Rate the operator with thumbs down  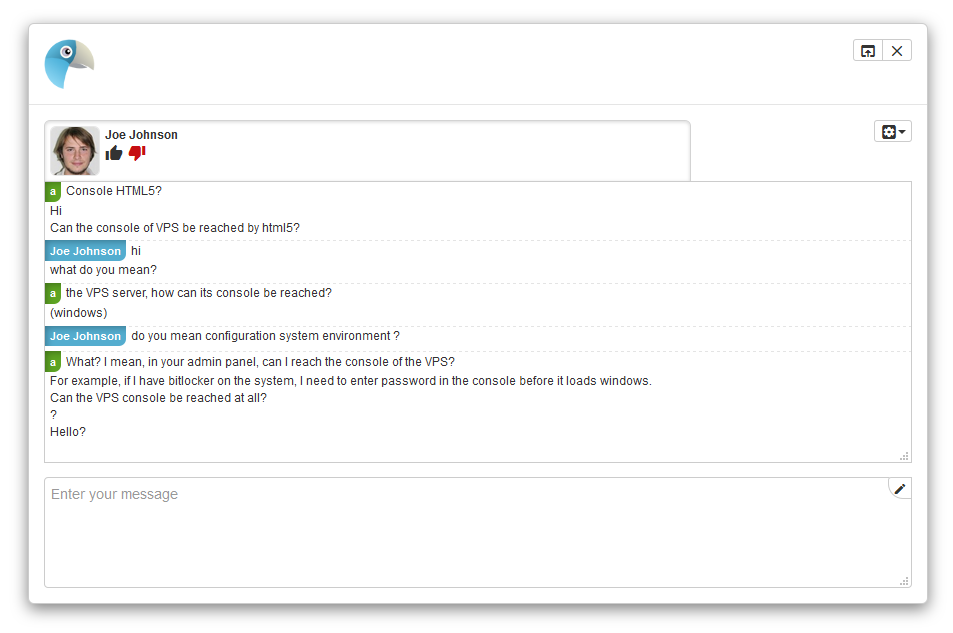click(x=137, y=153)
